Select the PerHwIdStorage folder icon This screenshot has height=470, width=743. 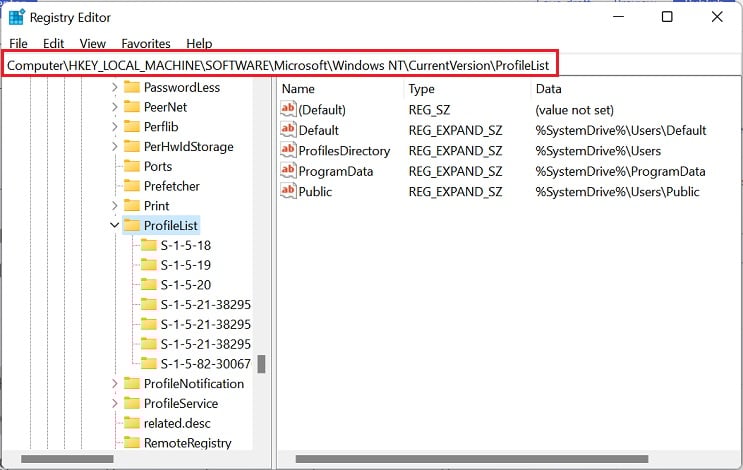[x=132, y=146]
